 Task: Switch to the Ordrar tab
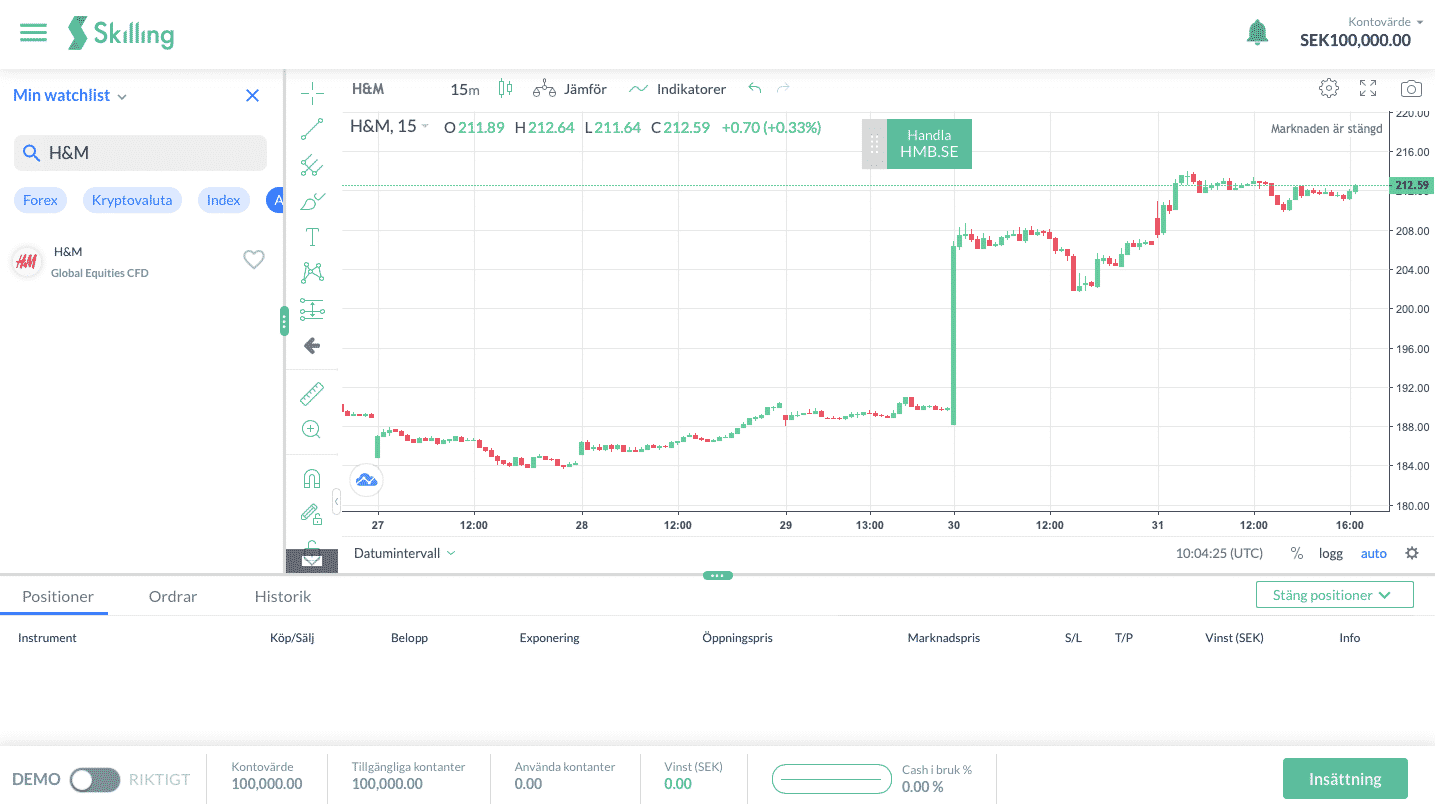pos(173,597)
